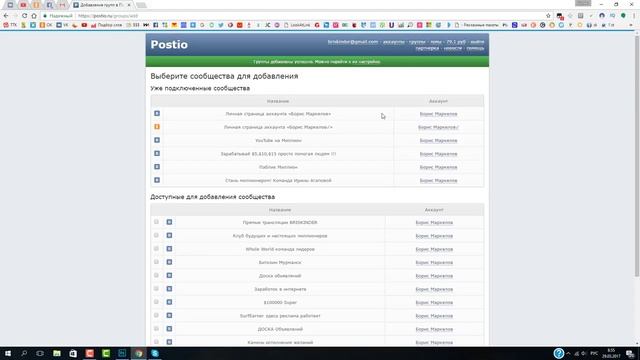Click VK icon beside Whole World команда лидеров
The height and width of the screenshot is (360, 640).
(169, 249)
